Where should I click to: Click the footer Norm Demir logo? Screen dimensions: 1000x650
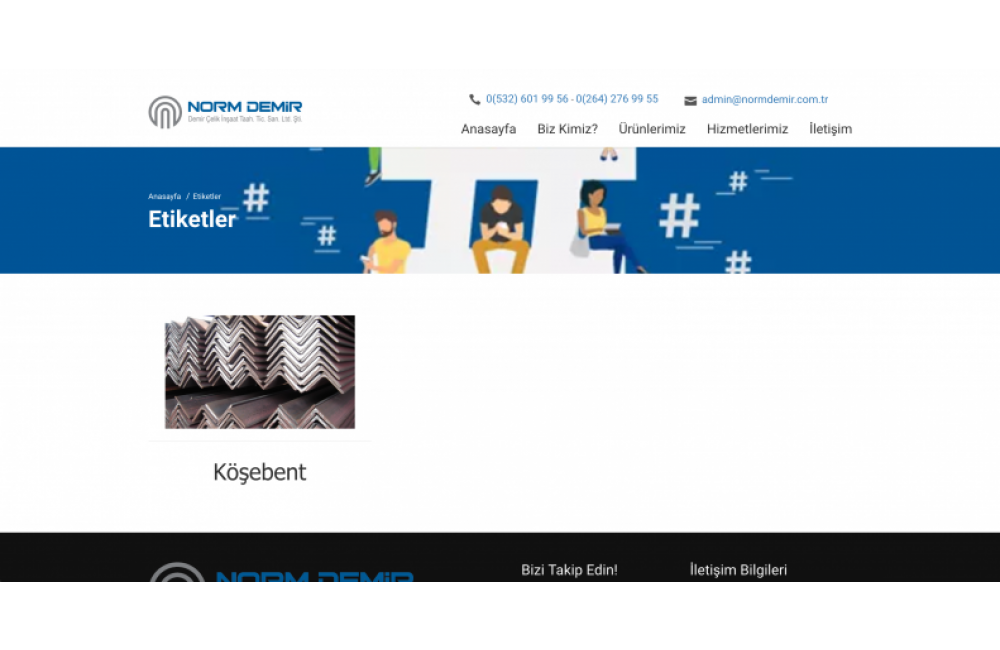[281, 573]
